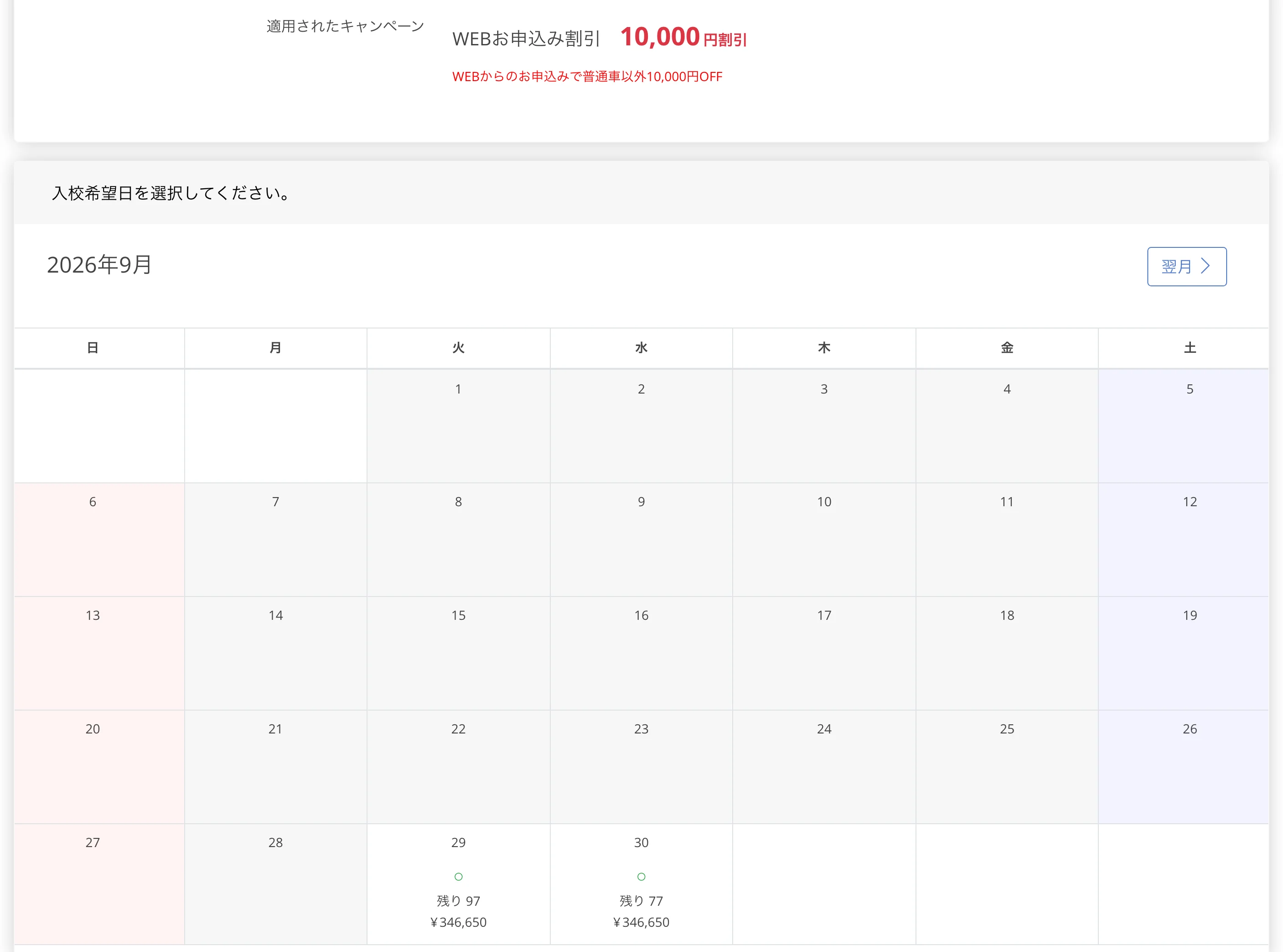Click price ¥346,650 under date 29
The height and width of the screenshot is (952, 1283).
(x=458, y=922)
